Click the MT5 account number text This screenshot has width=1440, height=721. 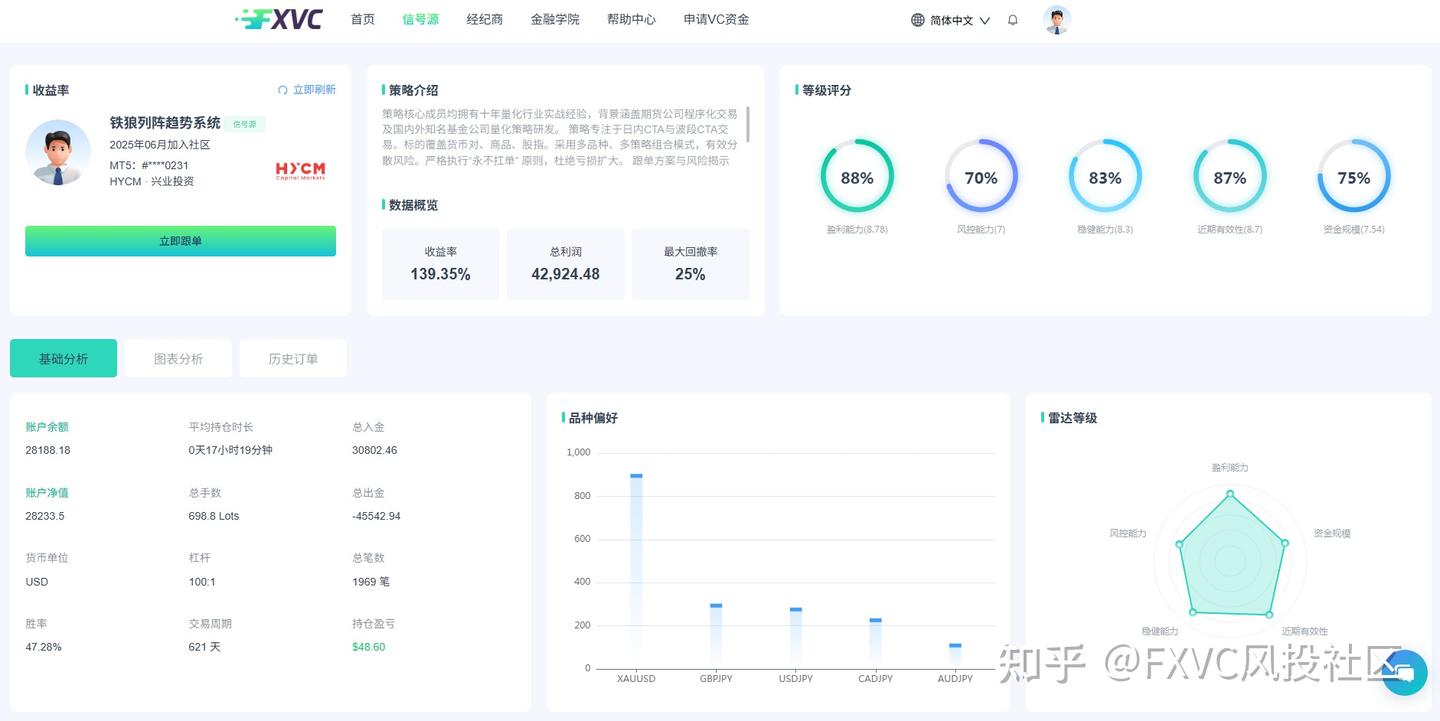point(149,165)
